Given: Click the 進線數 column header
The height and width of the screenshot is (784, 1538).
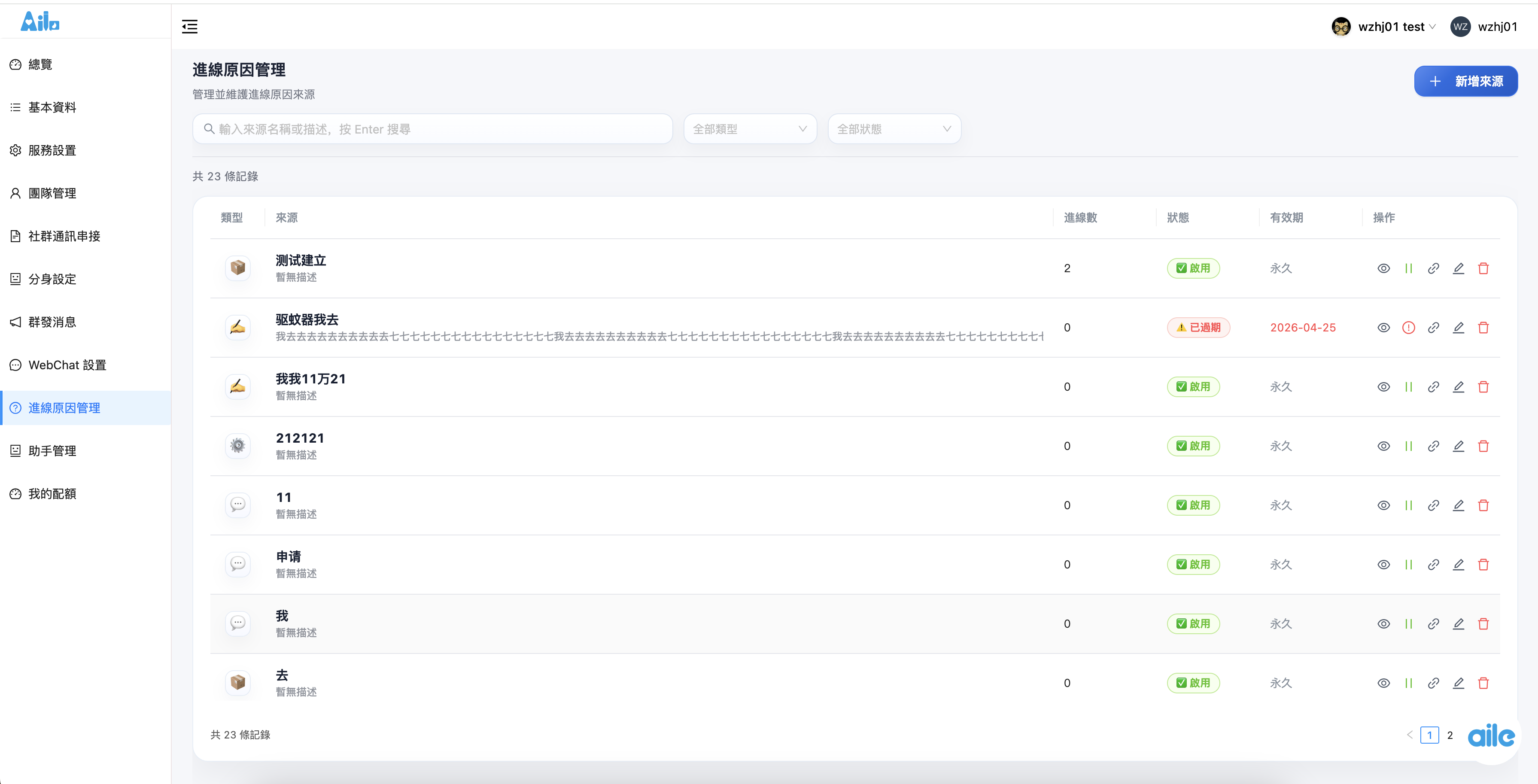Looking at the screenshot, I should coord(1080,217).
